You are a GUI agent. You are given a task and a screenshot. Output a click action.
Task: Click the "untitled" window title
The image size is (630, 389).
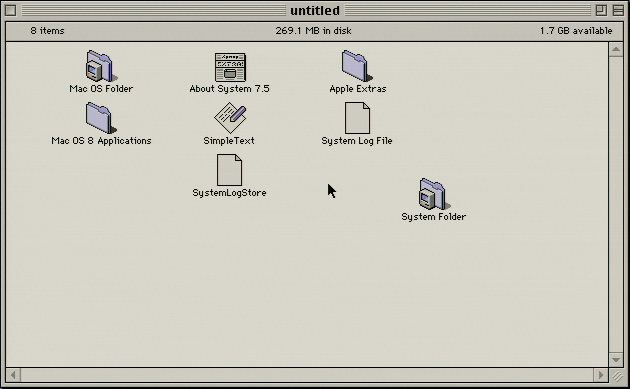(315, 10)
